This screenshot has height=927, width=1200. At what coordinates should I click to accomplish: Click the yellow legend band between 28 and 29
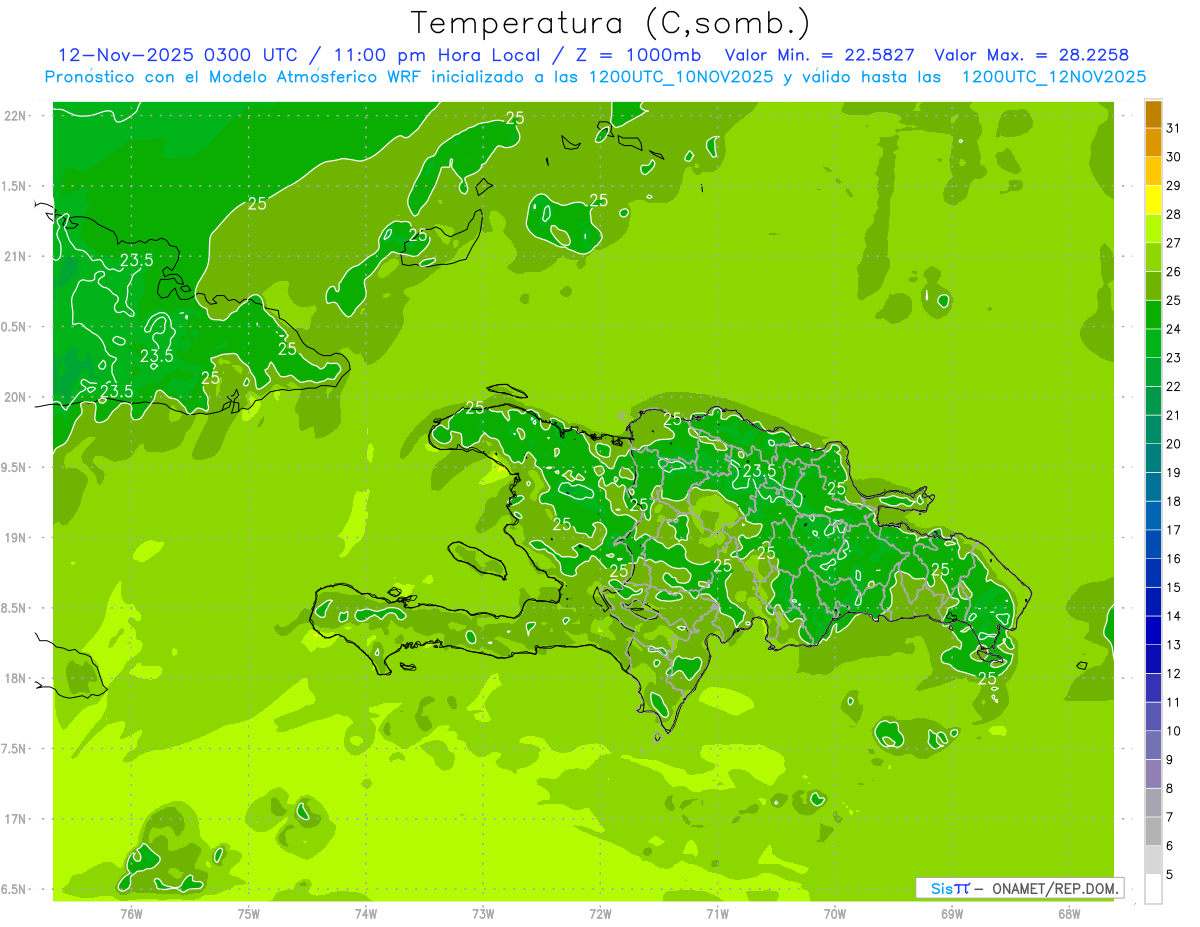1153,200
